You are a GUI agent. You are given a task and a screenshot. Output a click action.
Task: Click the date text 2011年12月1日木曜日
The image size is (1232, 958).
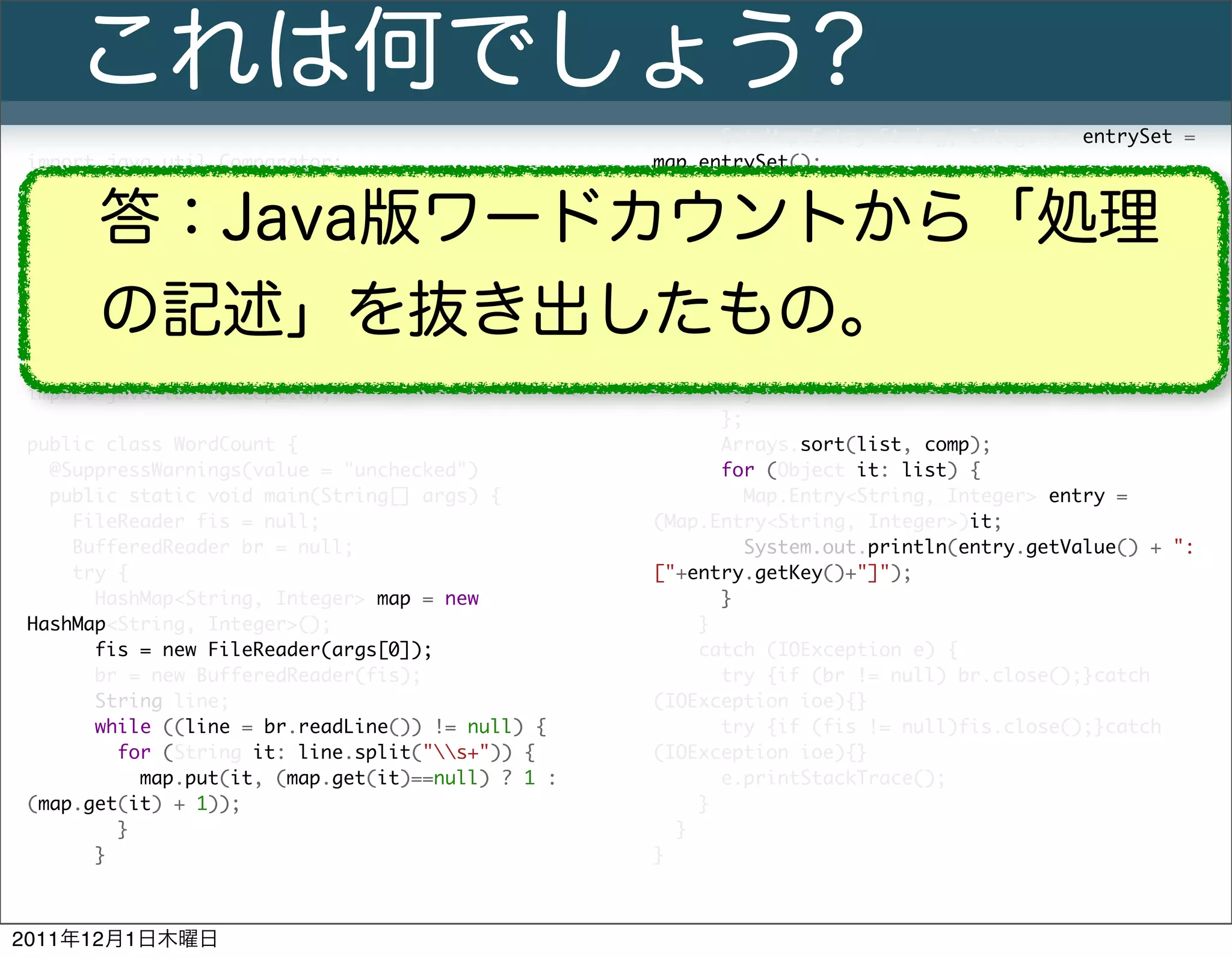point(114,939)
